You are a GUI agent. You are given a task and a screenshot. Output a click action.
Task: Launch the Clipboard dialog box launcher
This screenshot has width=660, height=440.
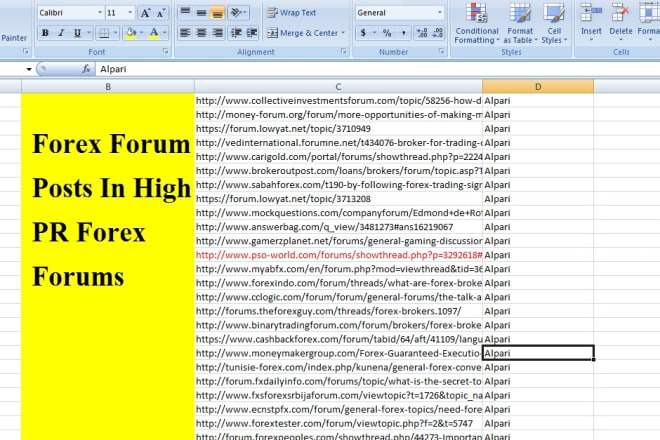coord(26,51)
